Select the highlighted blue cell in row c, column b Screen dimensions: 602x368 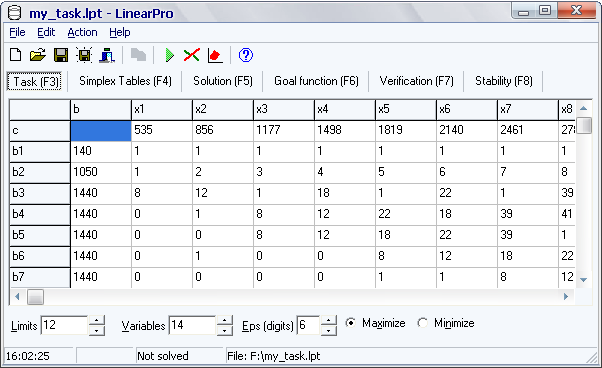(x=101, y=130)
